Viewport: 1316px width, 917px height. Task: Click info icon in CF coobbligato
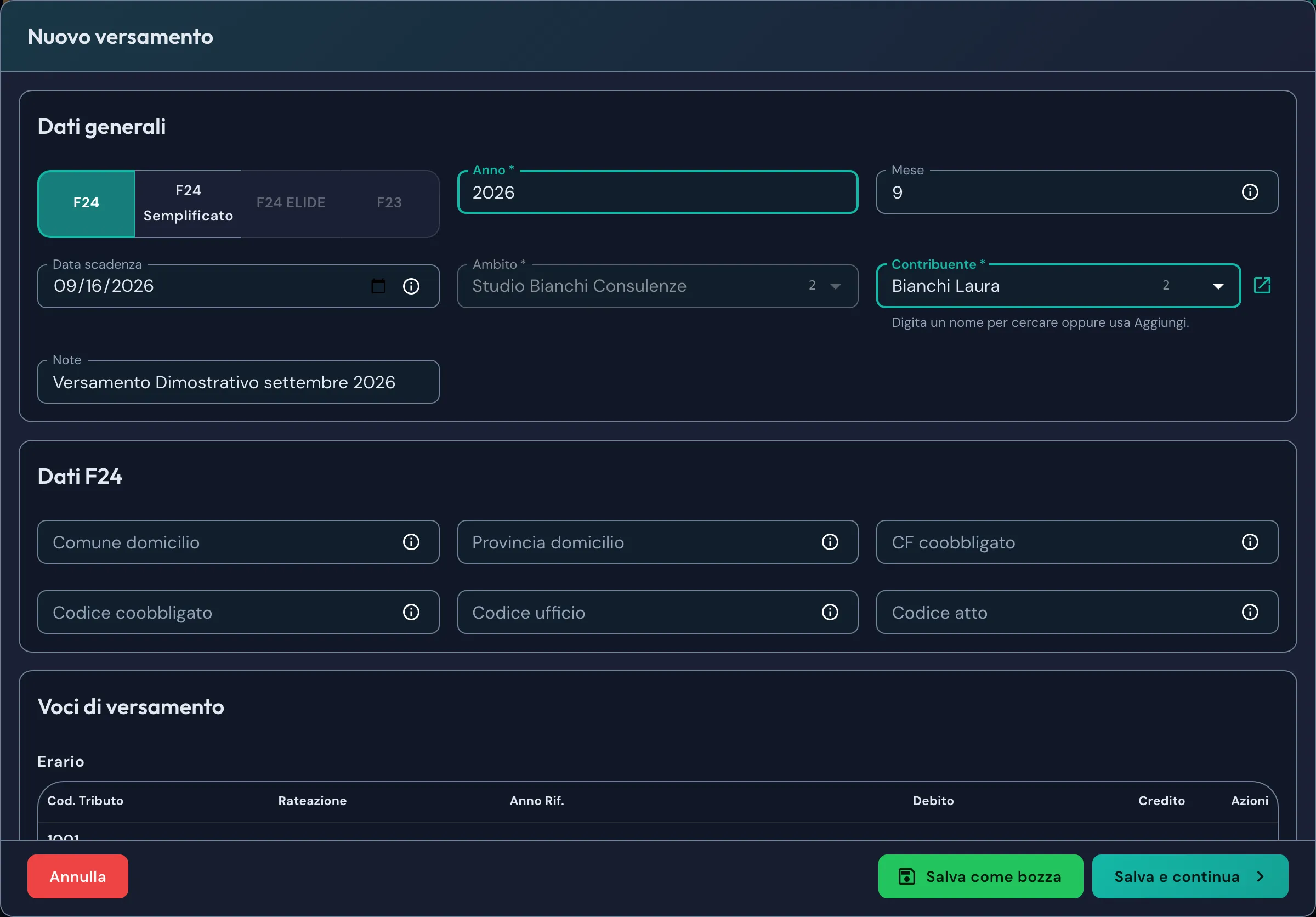pyautogui.click(x=1250, y=542)
